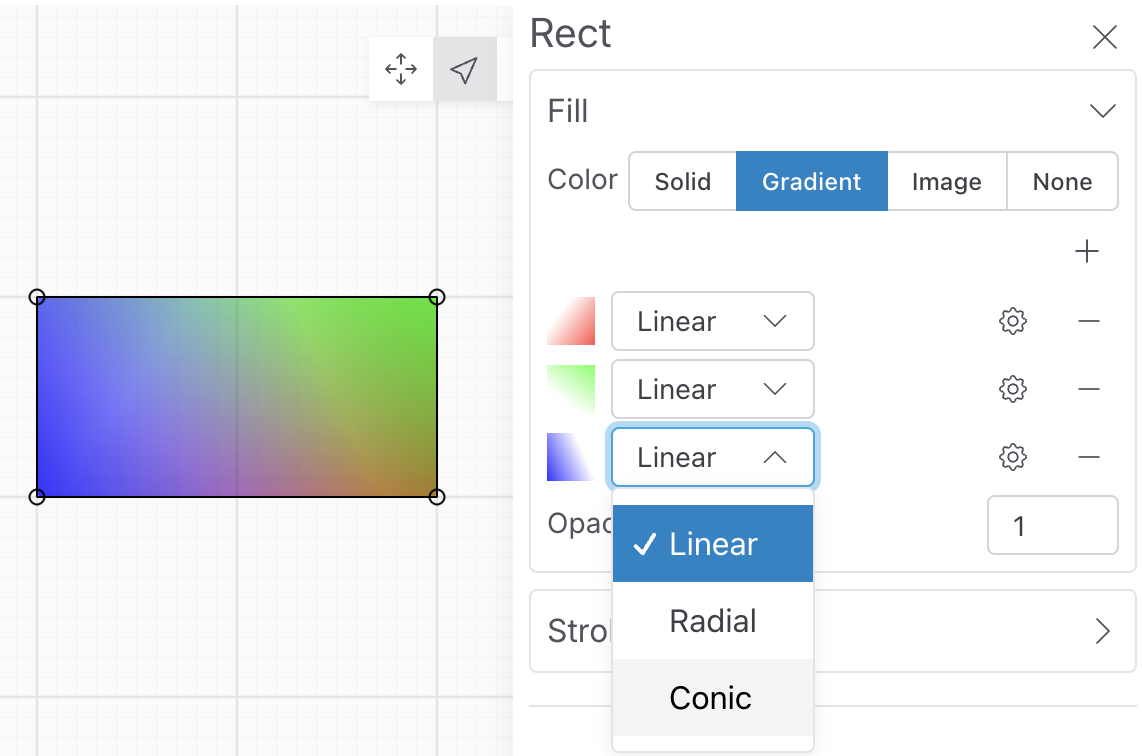Select the move/pan arrows tool

click(x=401, y=69)
